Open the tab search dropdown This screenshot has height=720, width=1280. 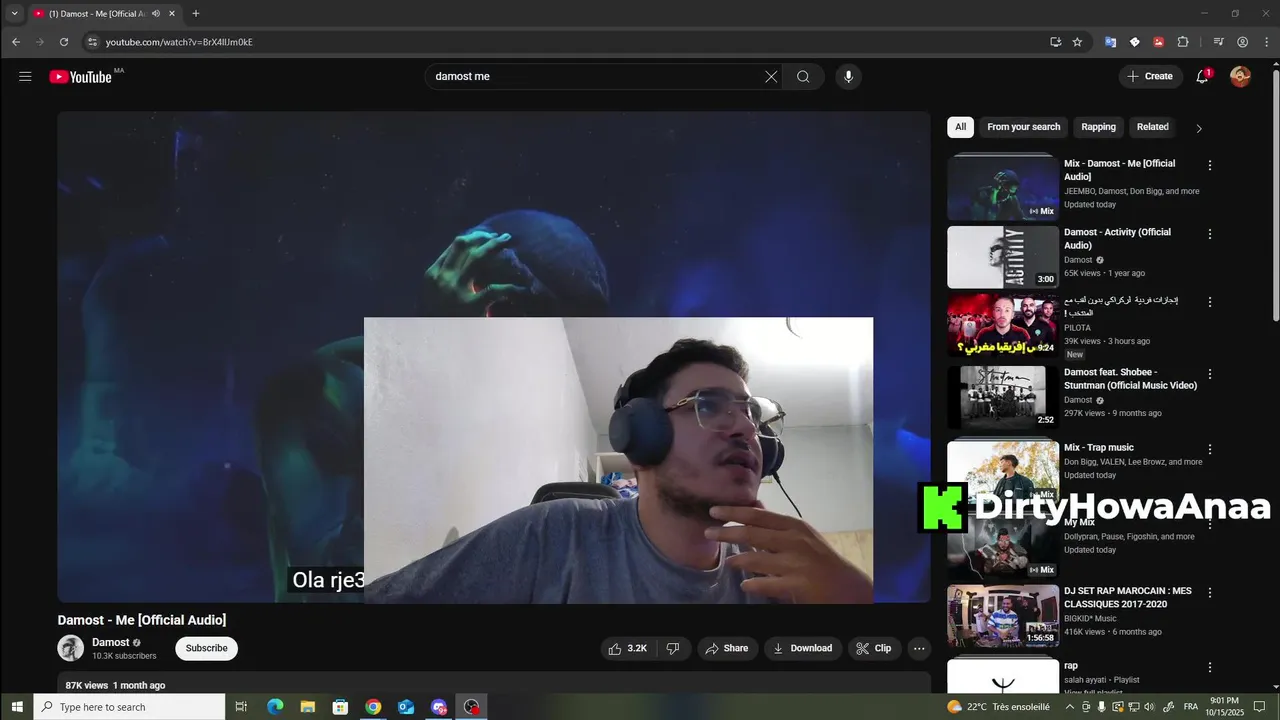[x=14, y=13]
